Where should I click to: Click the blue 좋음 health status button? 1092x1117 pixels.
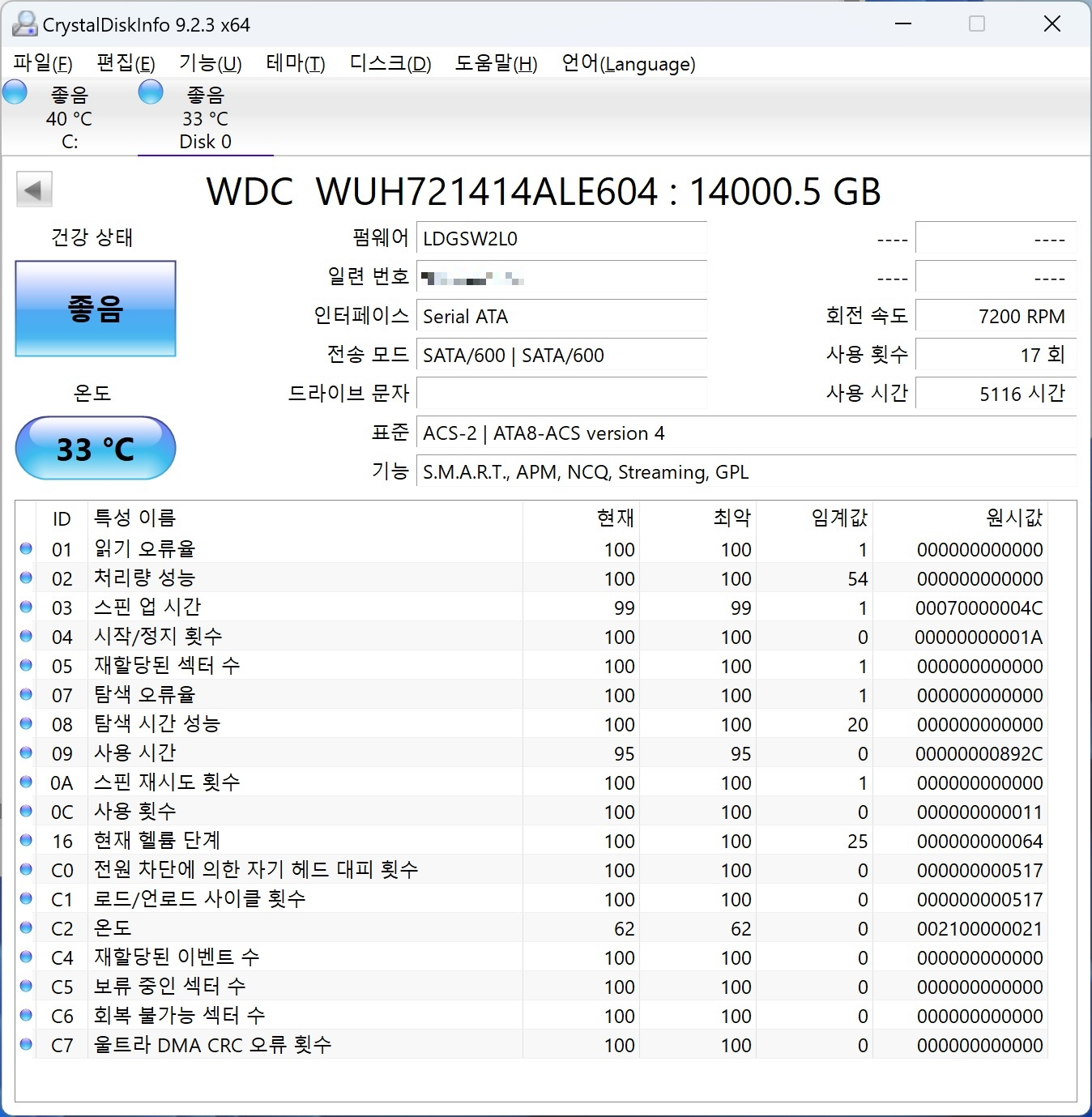[x=96, y=309]
